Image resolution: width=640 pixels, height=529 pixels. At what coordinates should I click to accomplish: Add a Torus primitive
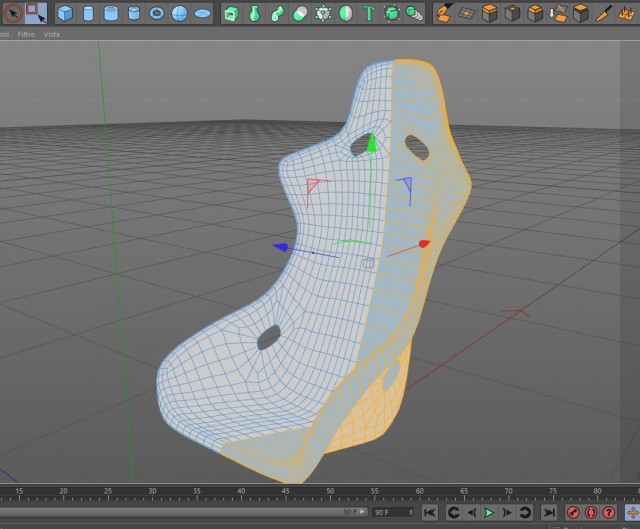pyautogui.click(x=157, y=13)
